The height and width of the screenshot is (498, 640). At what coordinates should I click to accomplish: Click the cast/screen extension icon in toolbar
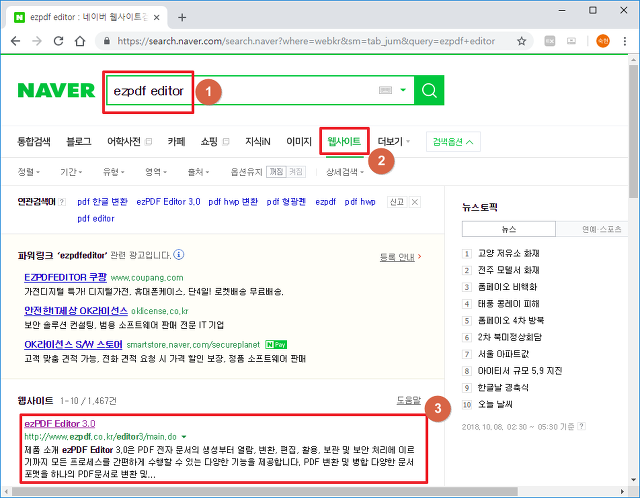pyautogui.click(x=571, y=41)
